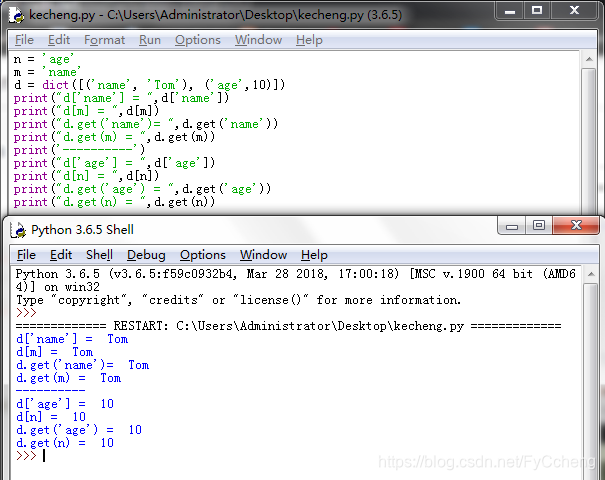Click the Shell vertical scrollbar track
Viewport: 605px width, 480px height.
tap(591, 380)
